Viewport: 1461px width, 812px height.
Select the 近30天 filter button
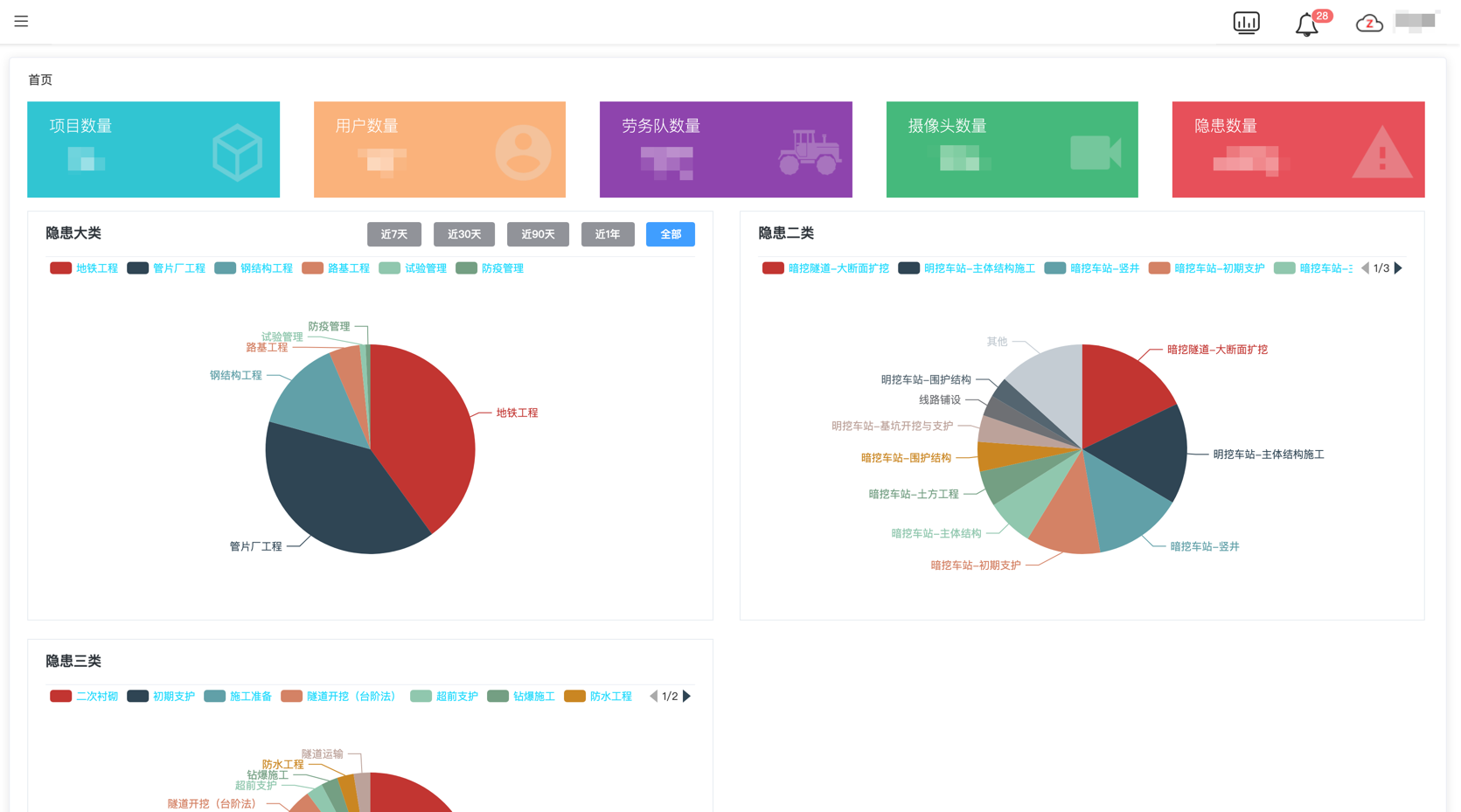tap(464, 234)
